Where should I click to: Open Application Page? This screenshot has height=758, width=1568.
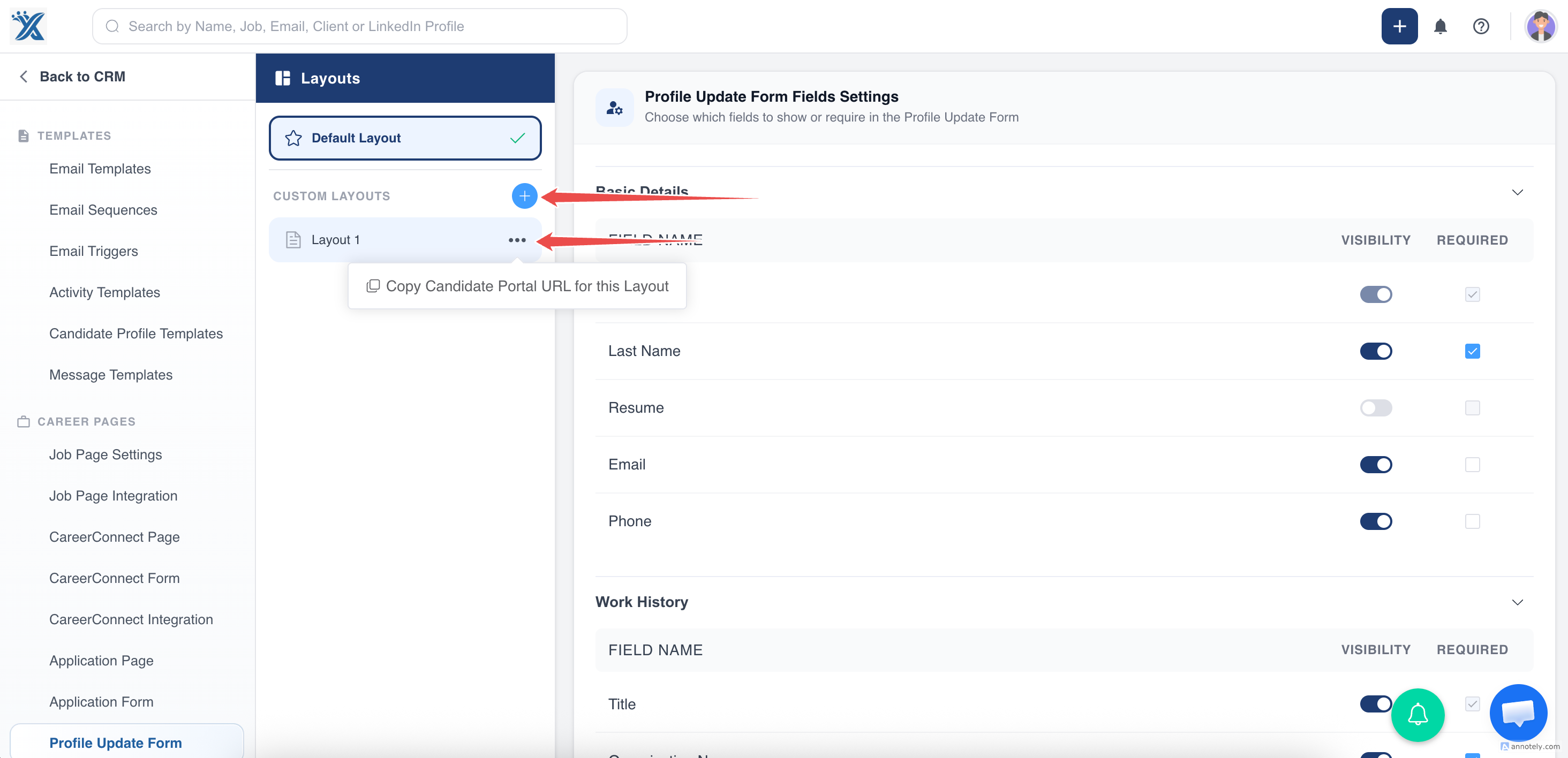click(x=101, y=661)
